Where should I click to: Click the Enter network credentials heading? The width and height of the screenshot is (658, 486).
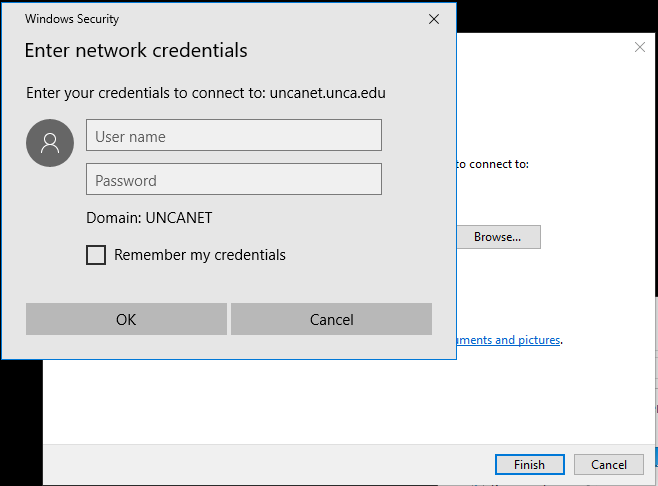click(x=136, y=51)
